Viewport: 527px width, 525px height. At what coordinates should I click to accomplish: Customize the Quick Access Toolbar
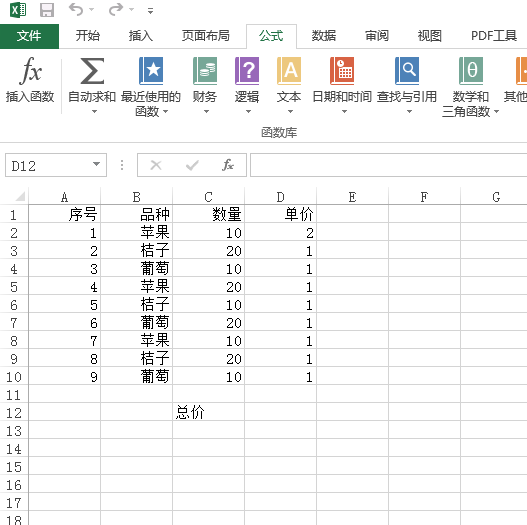(x=150, y=11)
